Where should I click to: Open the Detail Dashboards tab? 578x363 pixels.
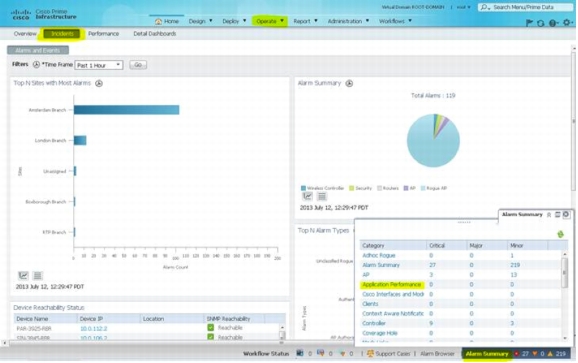pyautogui.click(x=154, y=34)
